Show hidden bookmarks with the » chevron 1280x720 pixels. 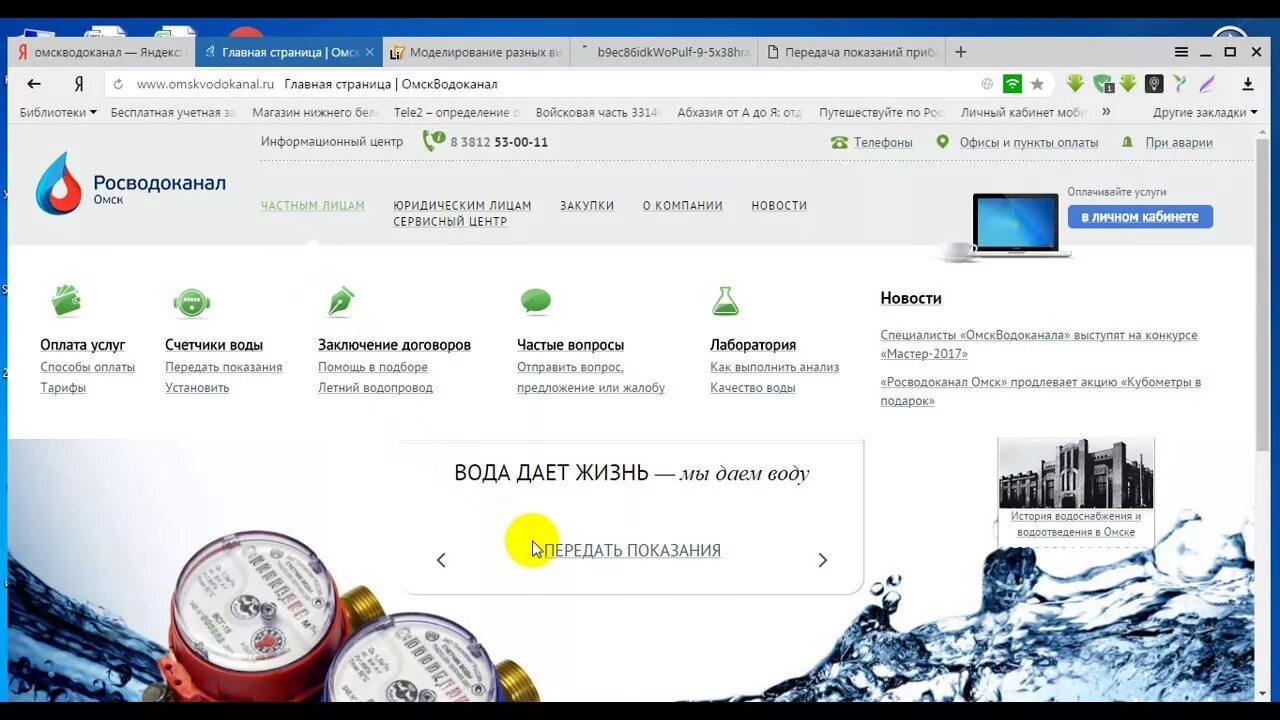[x=1106, y=112]
